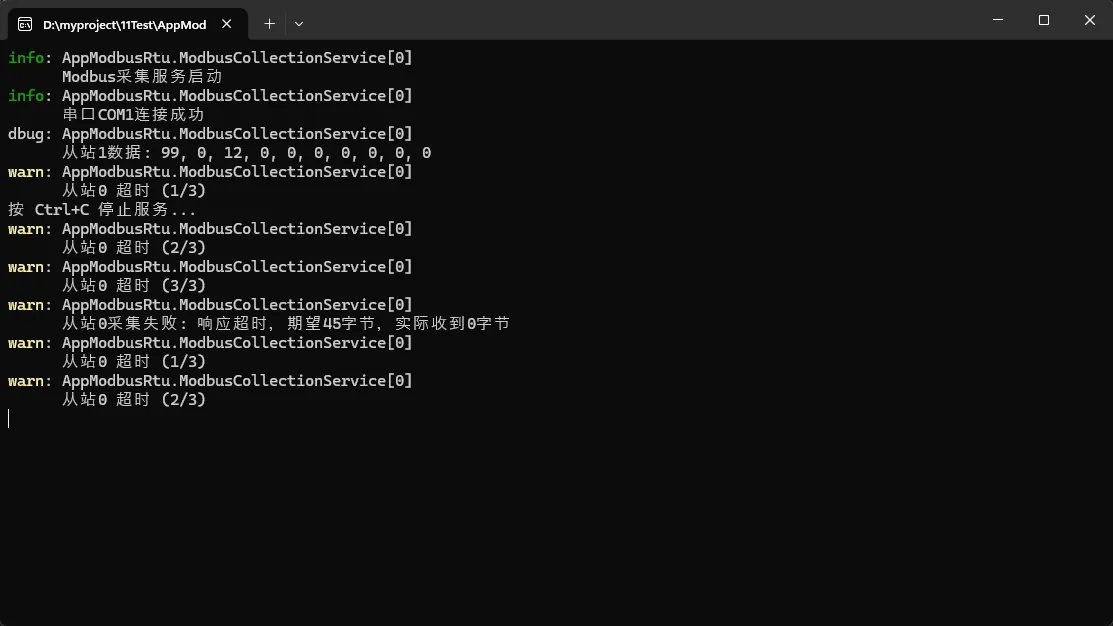
Task: Maximize the terminal window
Action: coord(1044,20)
